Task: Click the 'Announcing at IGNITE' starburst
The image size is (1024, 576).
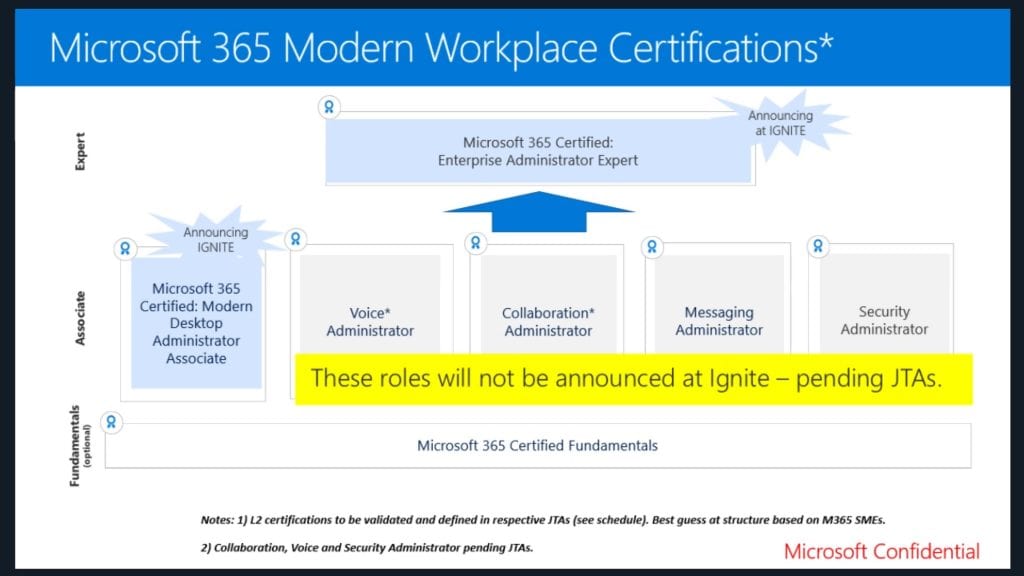Action: (781, 123)
